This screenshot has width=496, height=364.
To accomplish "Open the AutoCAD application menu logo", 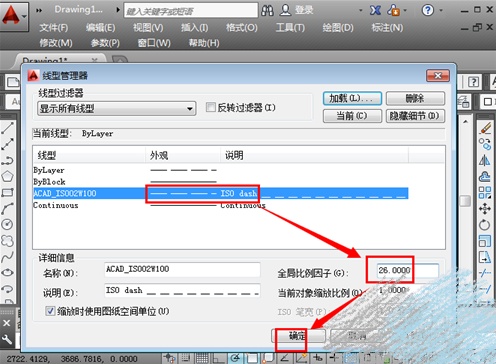I will click(11, 15).
